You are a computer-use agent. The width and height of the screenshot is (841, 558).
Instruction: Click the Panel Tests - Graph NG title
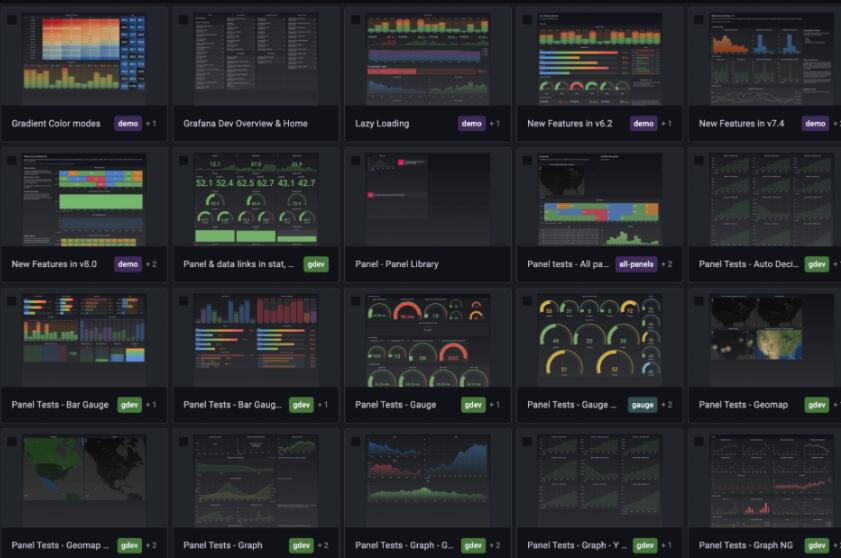(x=746, y=545)
